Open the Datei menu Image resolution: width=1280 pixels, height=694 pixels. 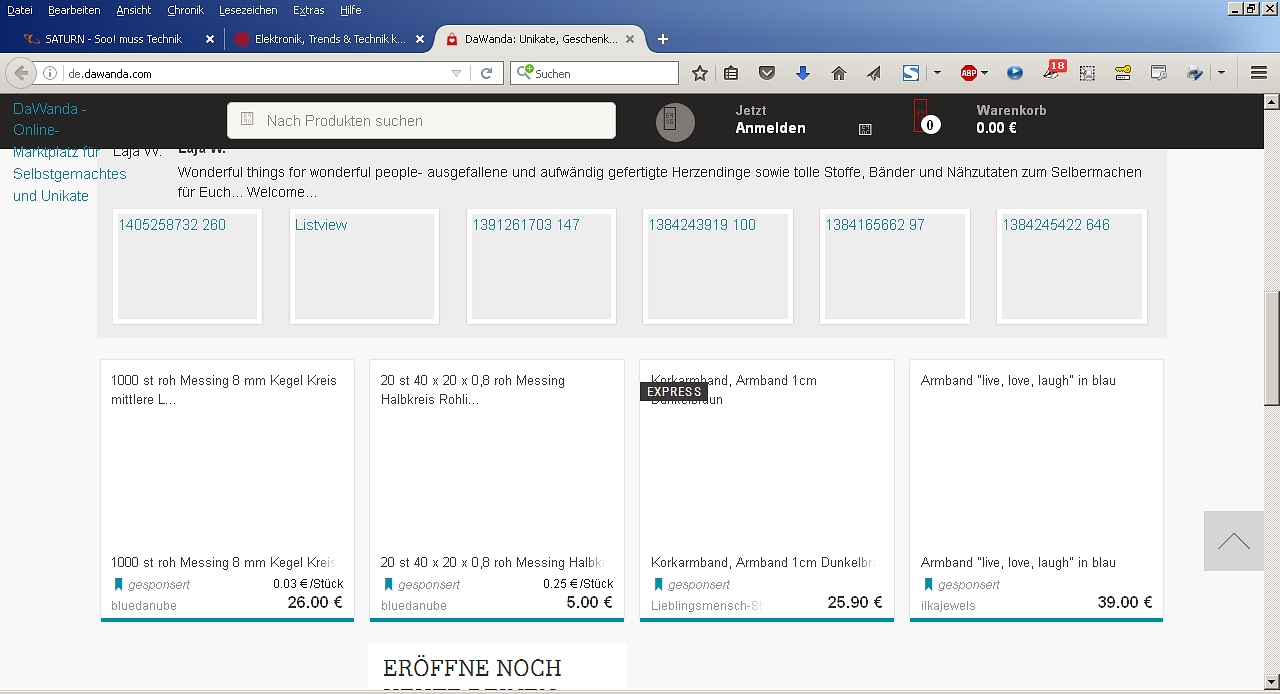click(x=20, y=10)
